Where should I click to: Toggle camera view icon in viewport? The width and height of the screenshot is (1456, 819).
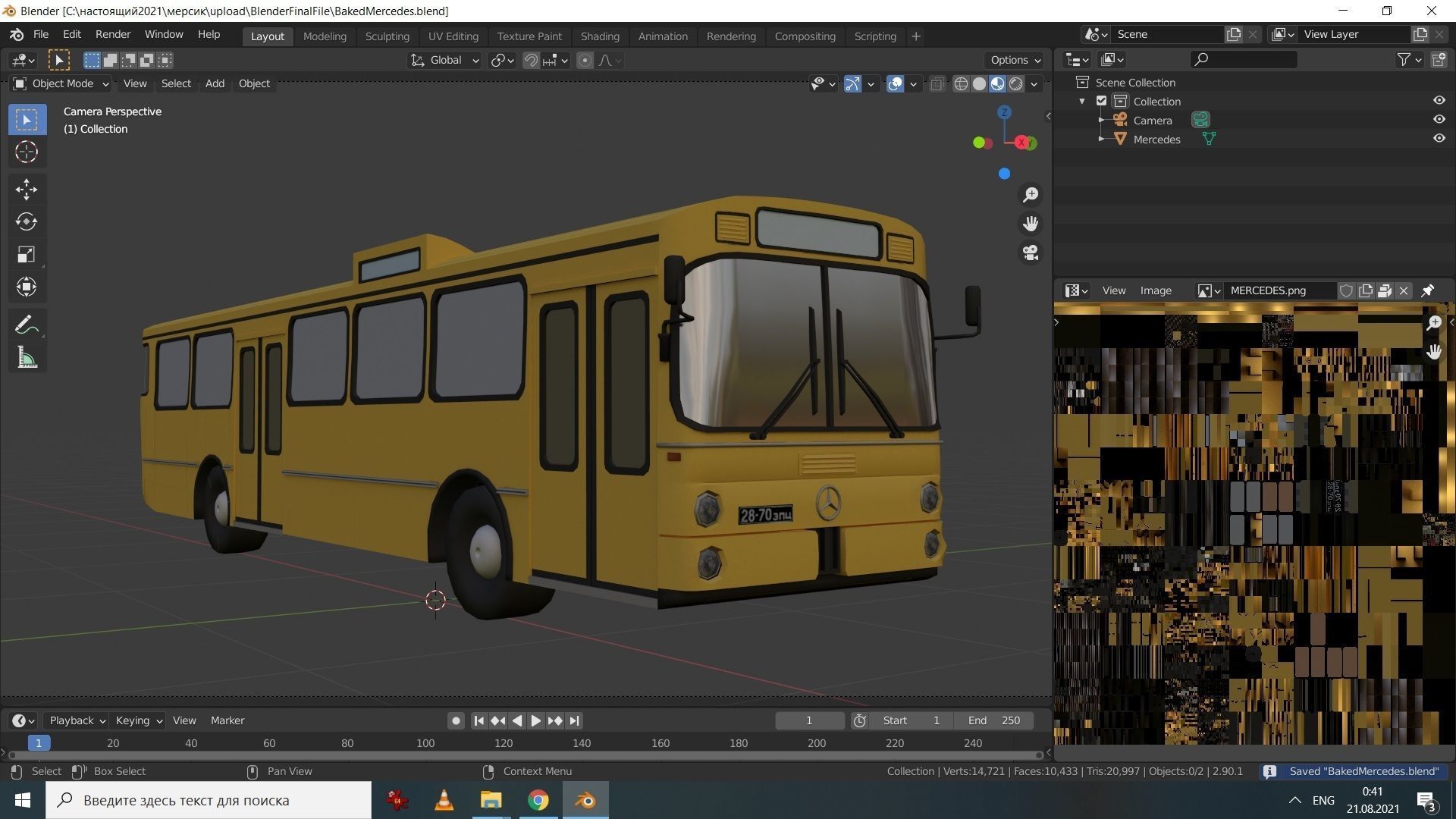[x=1030, y=253]
